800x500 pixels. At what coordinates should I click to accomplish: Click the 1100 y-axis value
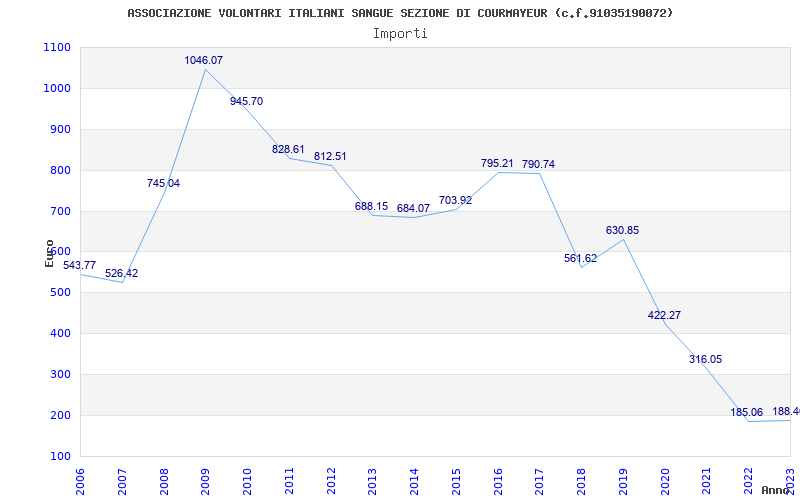click(x=57, y=48)
